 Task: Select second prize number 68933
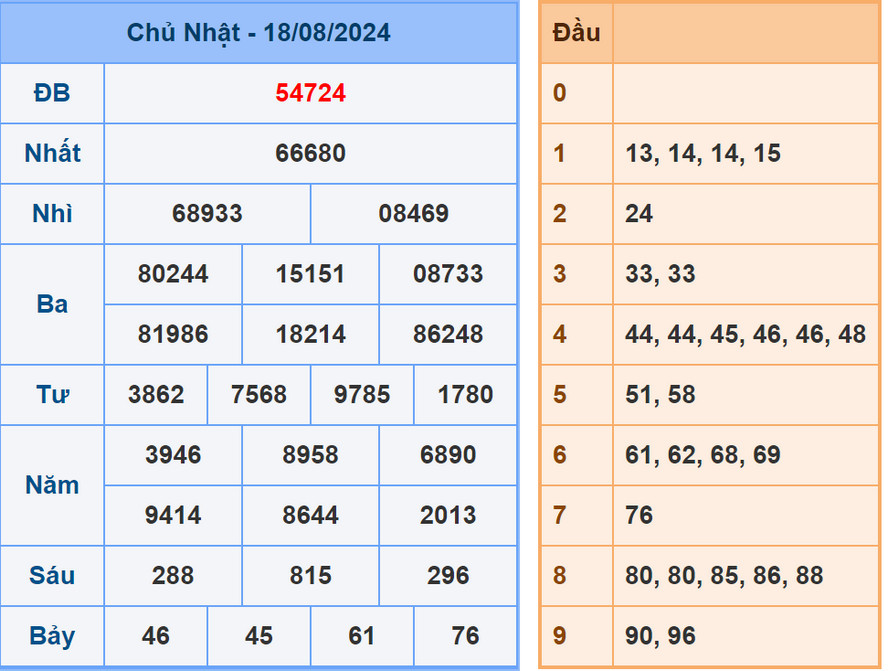click(207, 213)
